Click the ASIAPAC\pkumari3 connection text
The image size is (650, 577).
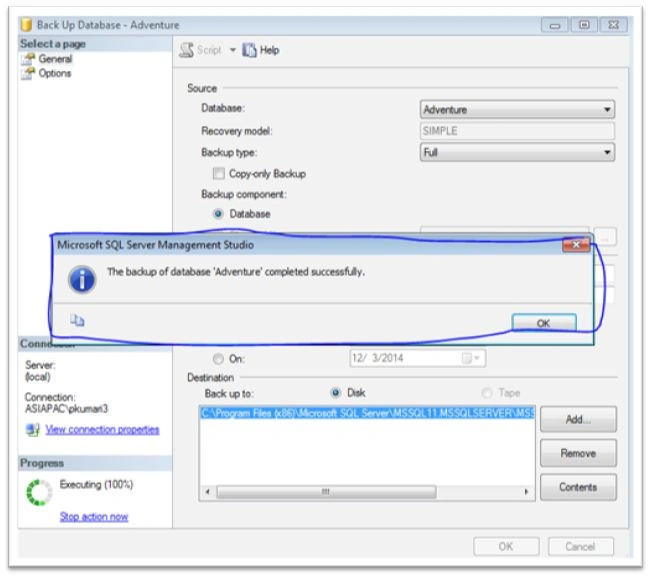(66, 409)
